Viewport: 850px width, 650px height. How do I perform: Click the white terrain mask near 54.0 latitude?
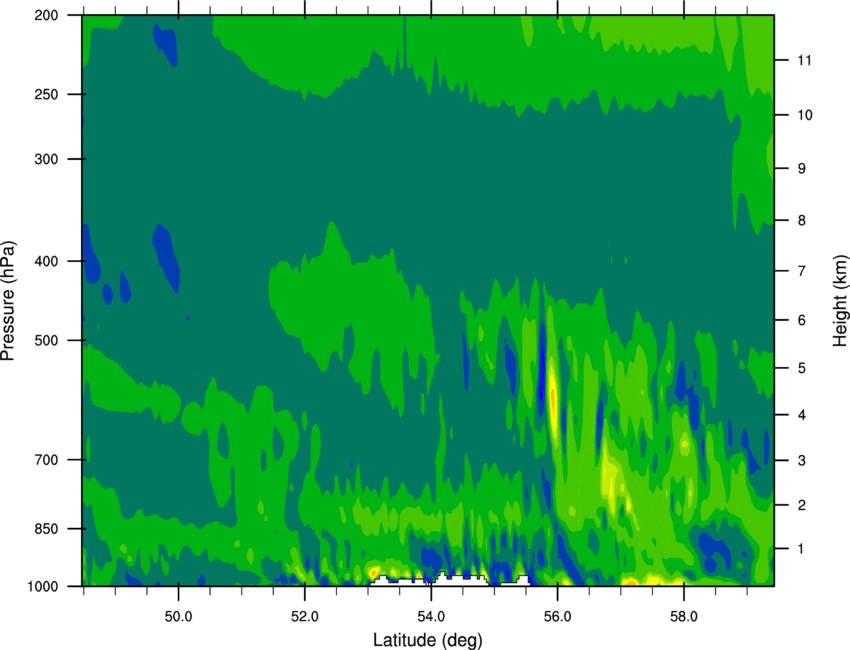[450, 580]
